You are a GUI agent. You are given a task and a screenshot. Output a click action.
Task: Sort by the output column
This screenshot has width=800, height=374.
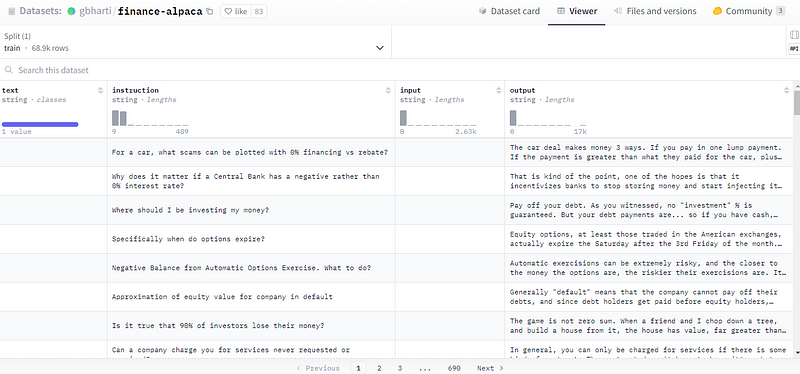click(x=786, y=90)
